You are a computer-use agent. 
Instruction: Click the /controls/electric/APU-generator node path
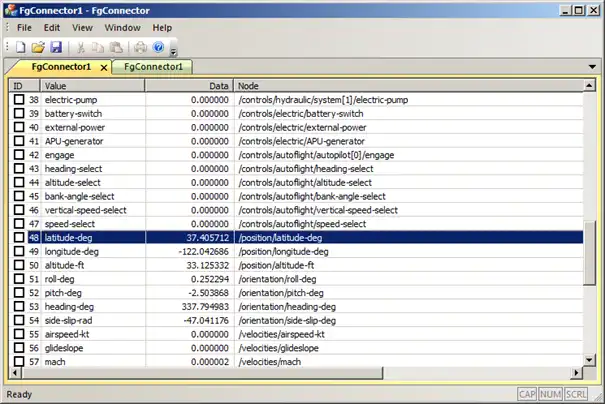(x=301, y=141)
